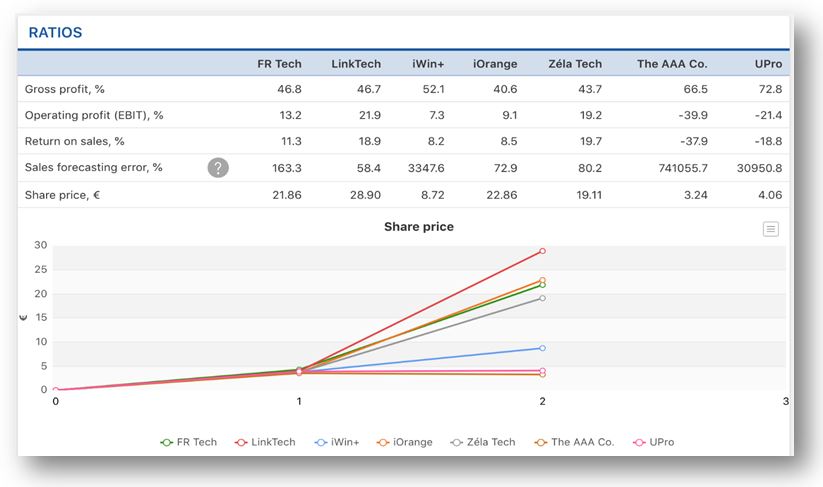The width and height of the screenshot is (823, 487).
Task: Click the RATIOS section heading
Action: pyautogui.click(x=55, y=33)
